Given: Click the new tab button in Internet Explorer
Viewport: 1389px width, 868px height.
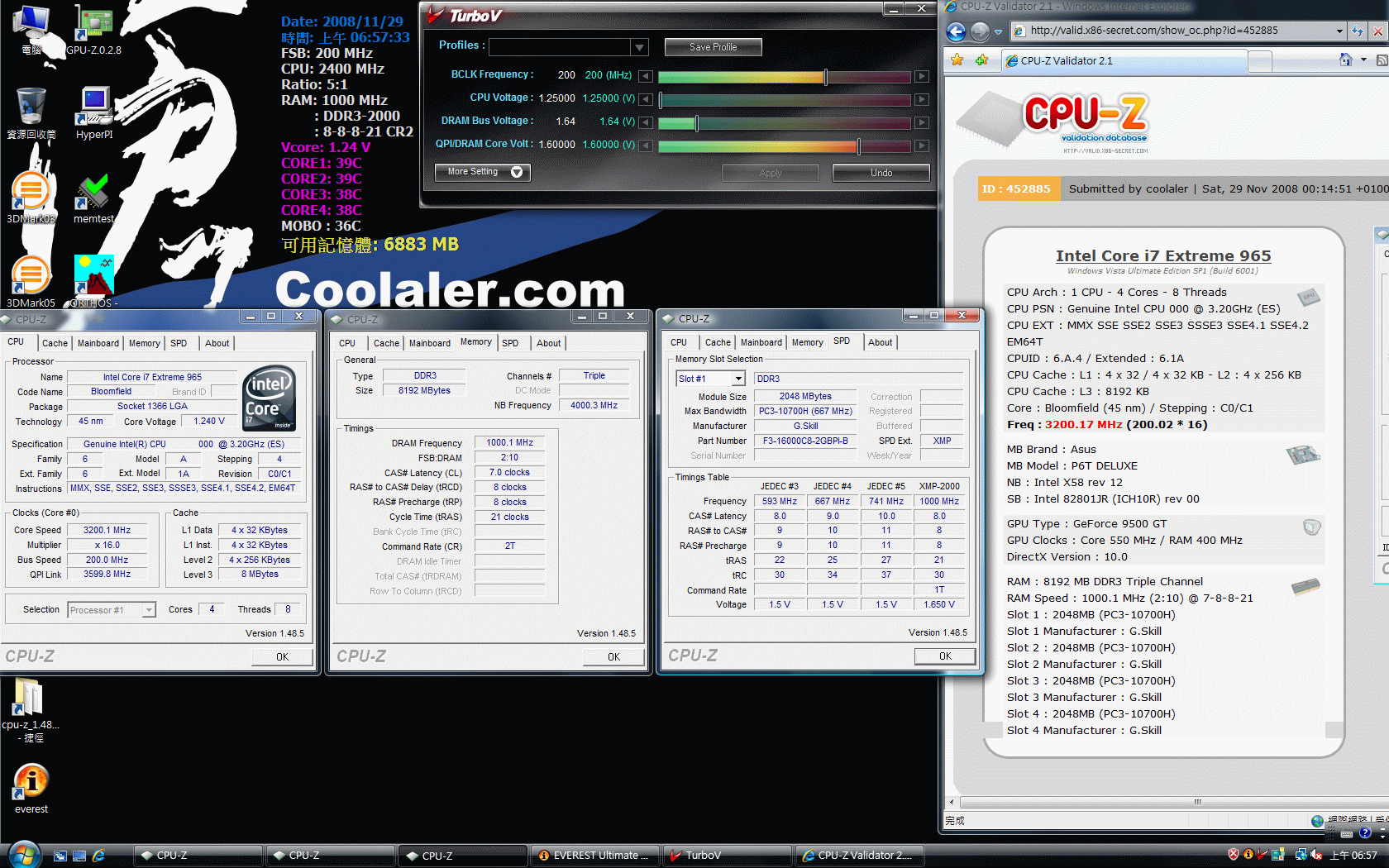Looking at the screenshot, I should coord(1259,61).
